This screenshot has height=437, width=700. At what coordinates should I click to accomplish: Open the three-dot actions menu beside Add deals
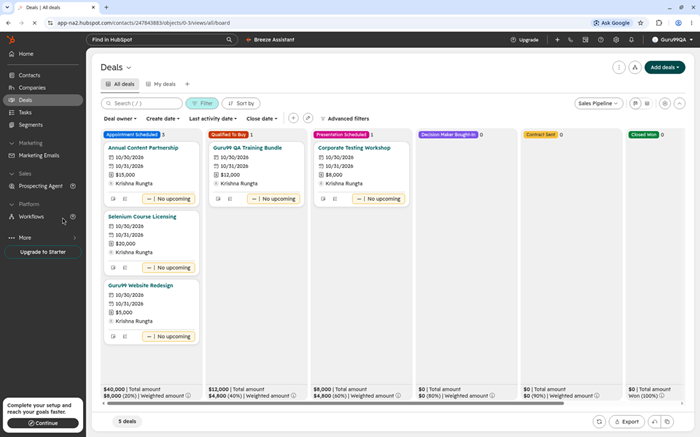[619, 67]
